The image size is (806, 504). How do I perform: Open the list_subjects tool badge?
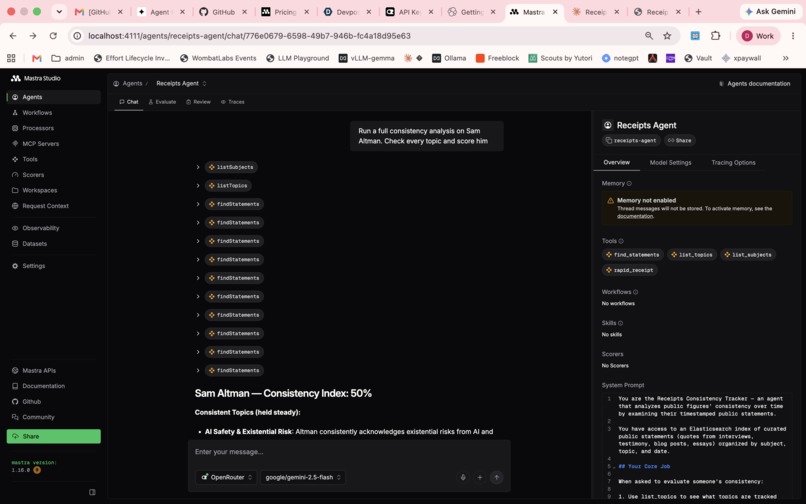tap(747, 255)
